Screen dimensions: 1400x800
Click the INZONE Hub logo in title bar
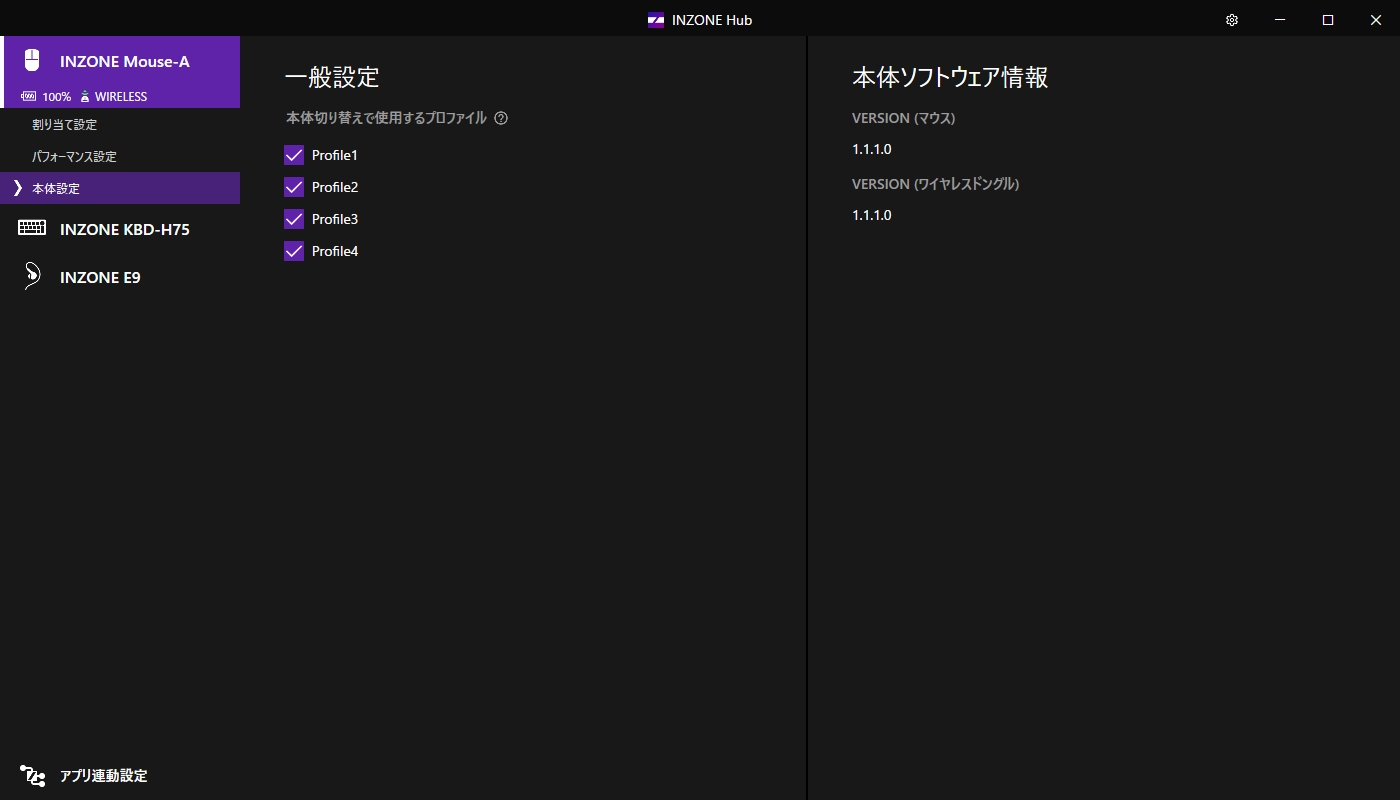[656, 20]
